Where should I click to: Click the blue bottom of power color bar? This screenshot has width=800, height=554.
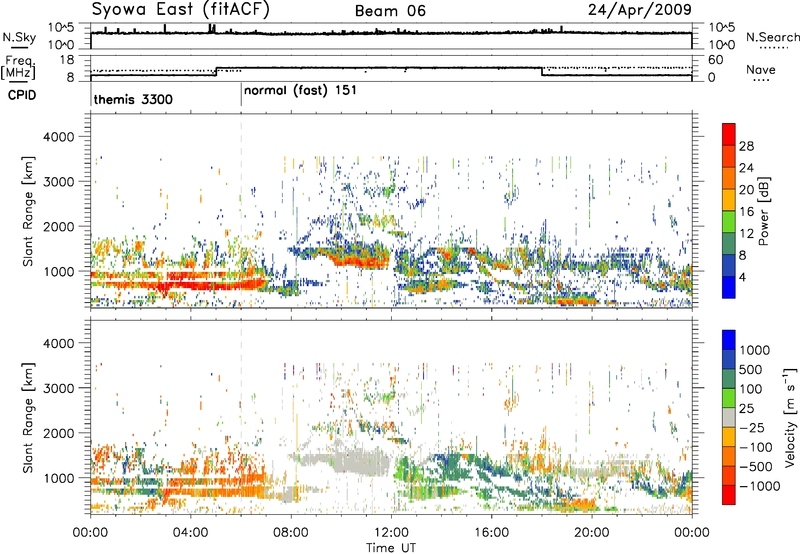pyautogui.click(x=729, y=287)
